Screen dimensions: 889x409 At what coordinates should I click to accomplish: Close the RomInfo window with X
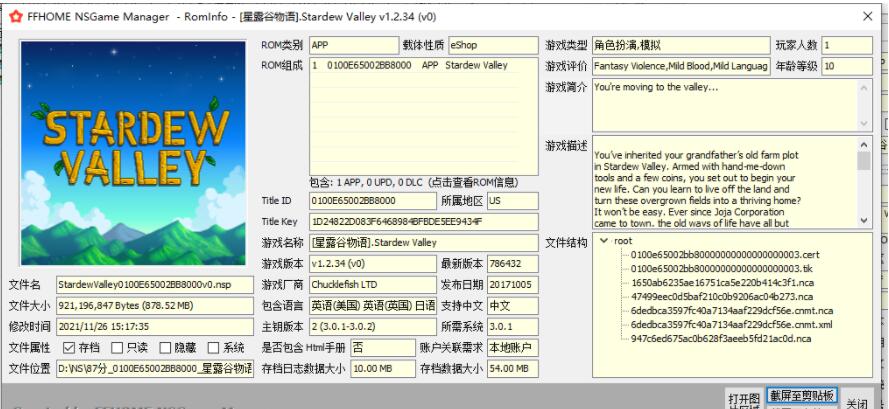click(867, 16)
